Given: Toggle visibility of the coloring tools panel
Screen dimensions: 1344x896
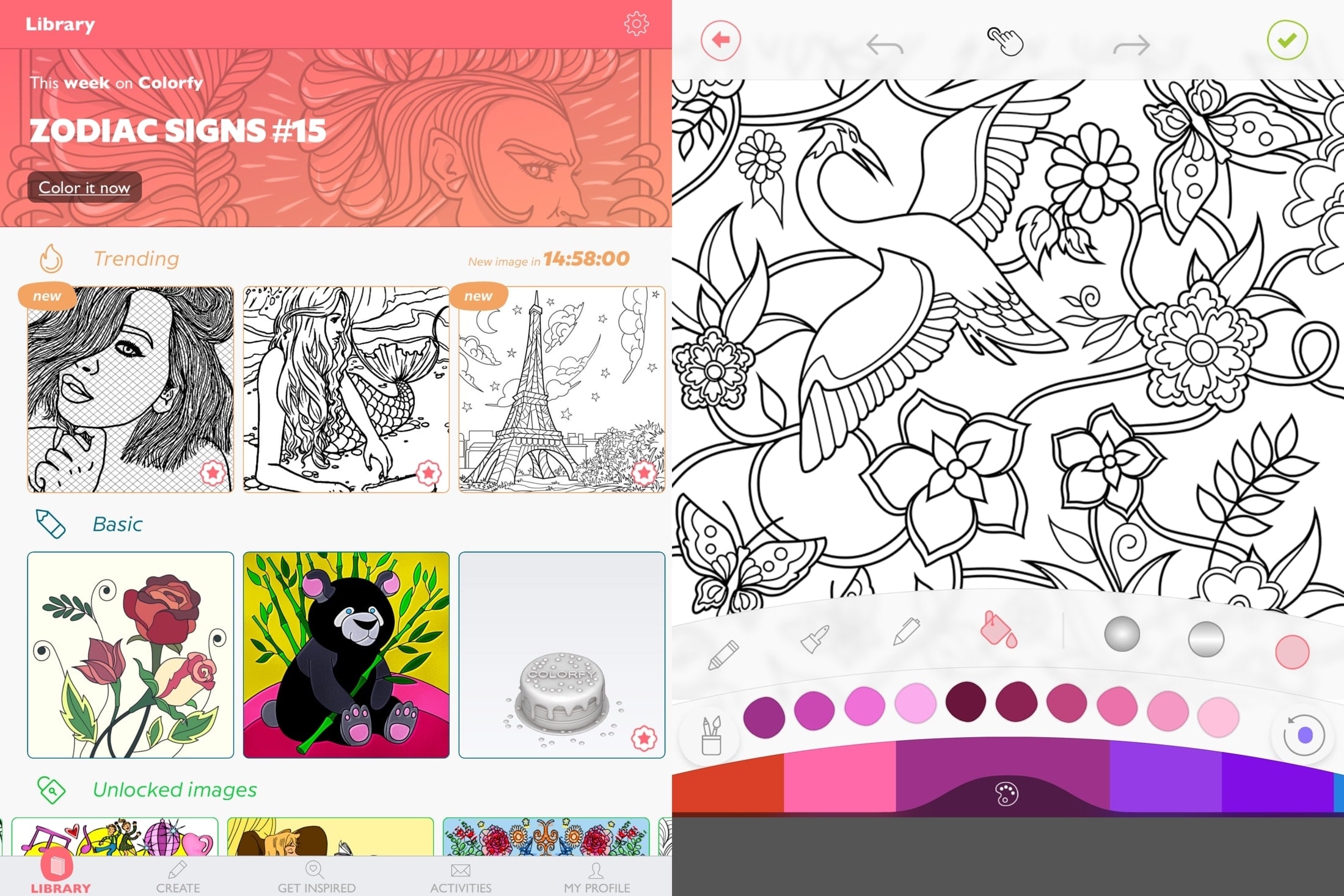Looking at the screenshot, I should coord(1005,792).
